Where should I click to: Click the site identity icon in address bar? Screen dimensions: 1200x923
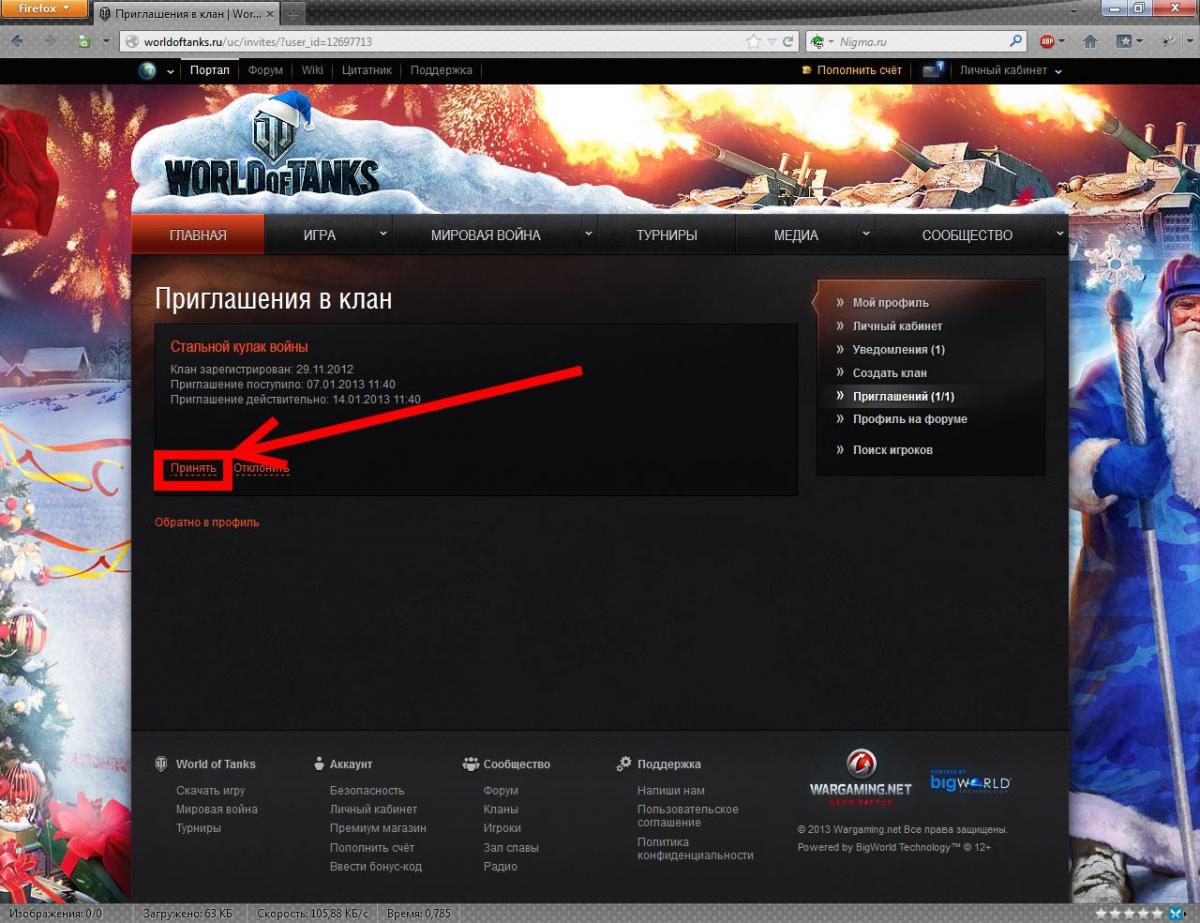(x=130, y=42)
